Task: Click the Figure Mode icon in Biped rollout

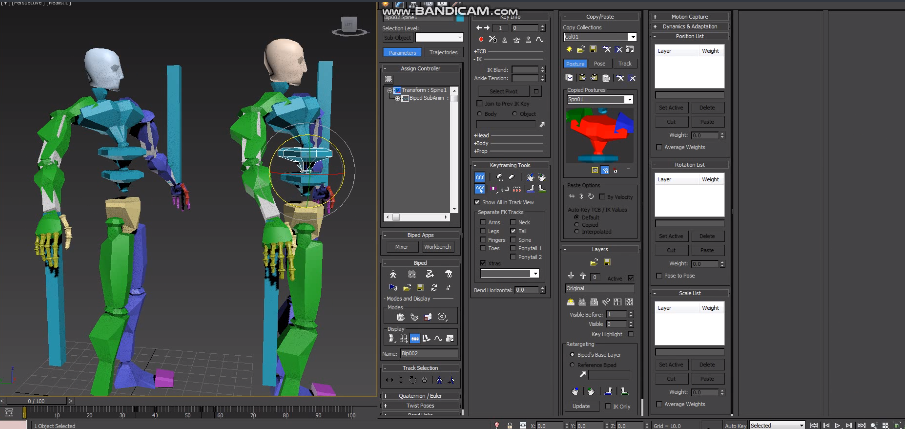Action: point(393,274)
